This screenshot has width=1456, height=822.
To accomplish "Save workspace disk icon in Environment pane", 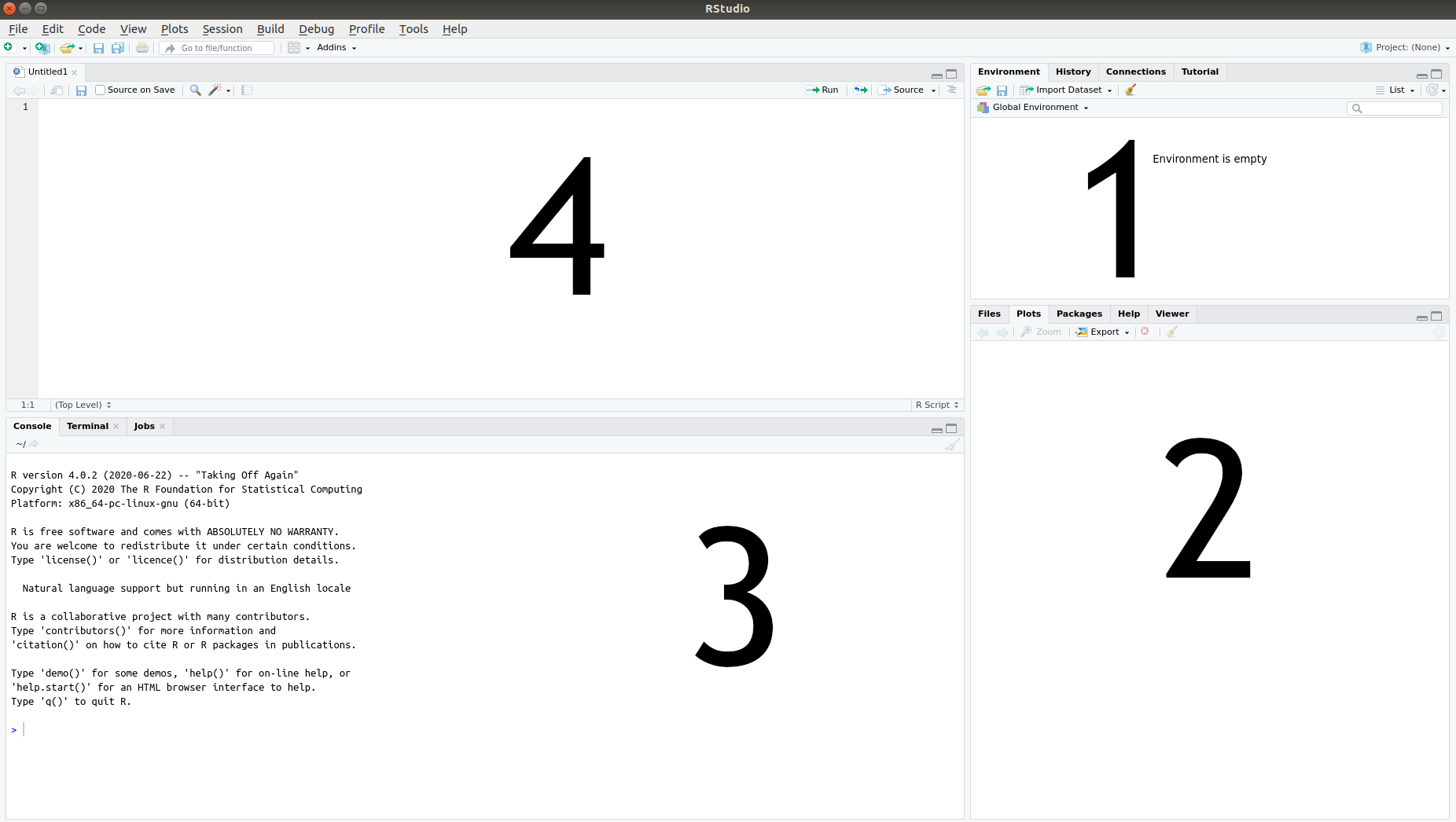I will click(x=1002, y=90).
